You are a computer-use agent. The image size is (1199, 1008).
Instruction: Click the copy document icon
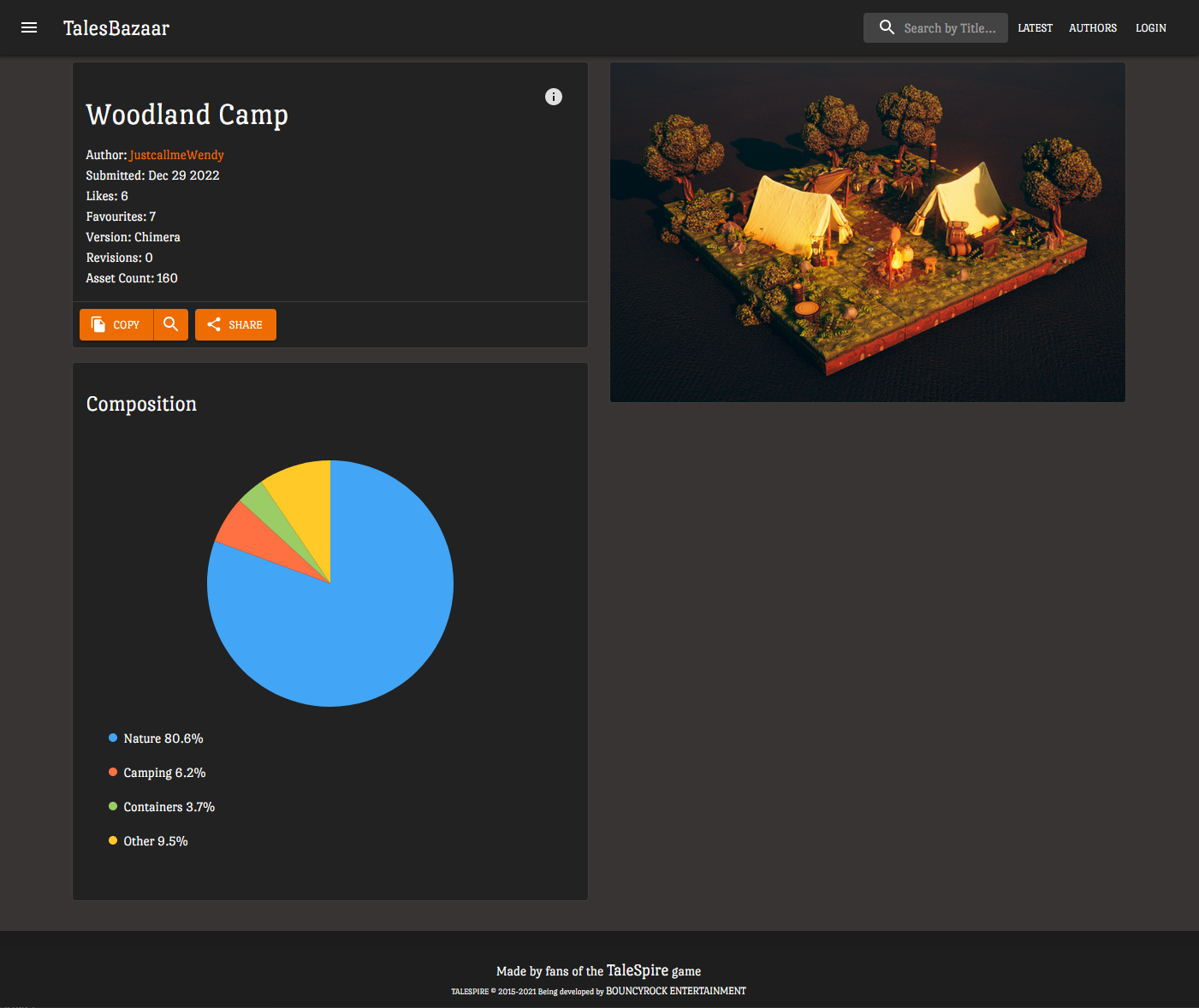tap(98, 324)
